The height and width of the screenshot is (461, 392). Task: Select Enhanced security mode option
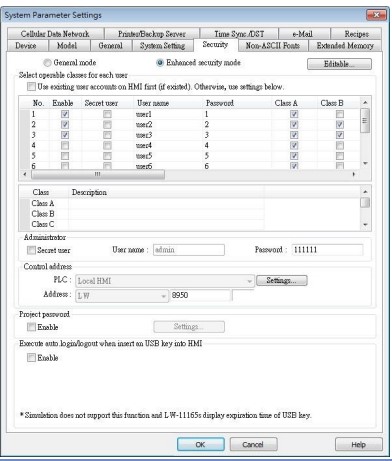(160, 63)
